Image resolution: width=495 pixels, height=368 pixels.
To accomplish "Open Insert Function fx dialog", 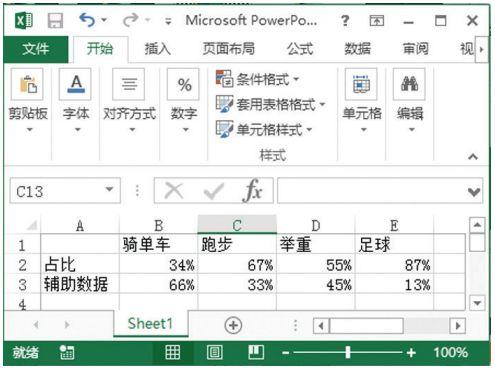I will pos(252,191).
